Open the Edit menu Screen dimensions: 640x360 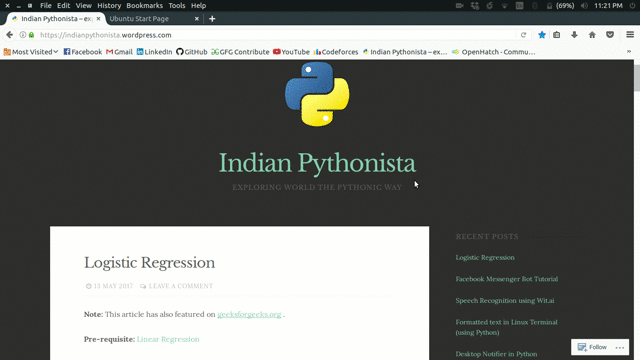tap(63, 6)
